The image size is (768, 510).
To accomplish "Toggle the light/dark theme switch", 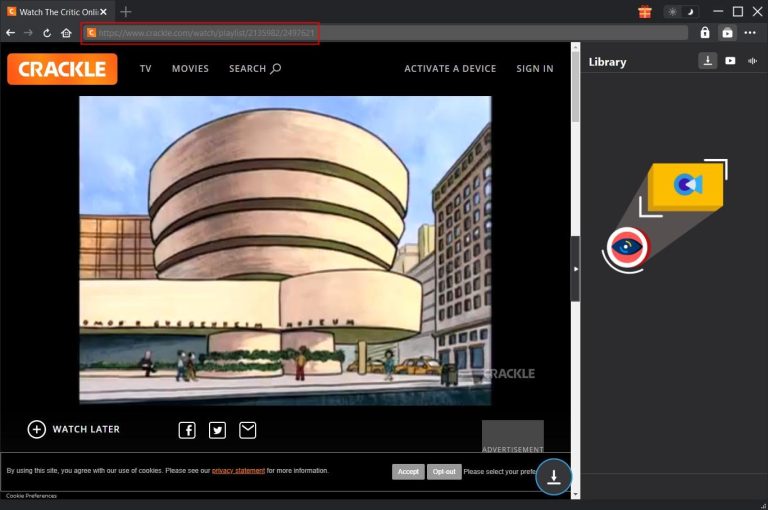I will point(680,12).
